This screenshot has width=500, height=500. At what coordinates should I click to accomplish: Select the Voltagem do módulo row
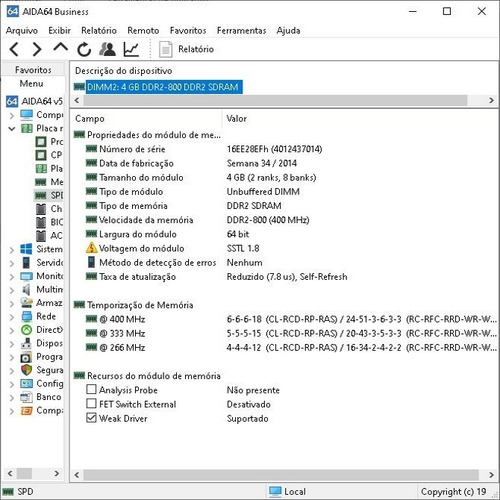285,248
